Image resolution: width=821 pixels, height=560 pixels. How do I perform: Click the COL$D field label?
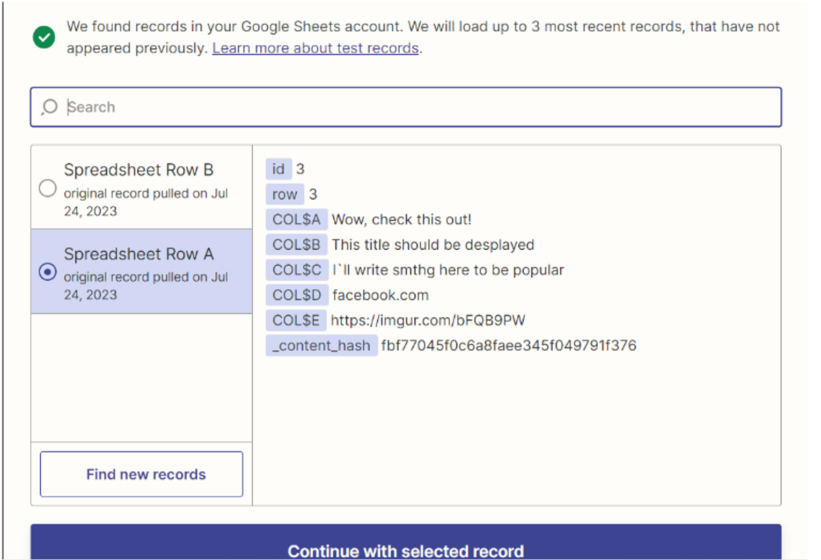coord(296,295)
